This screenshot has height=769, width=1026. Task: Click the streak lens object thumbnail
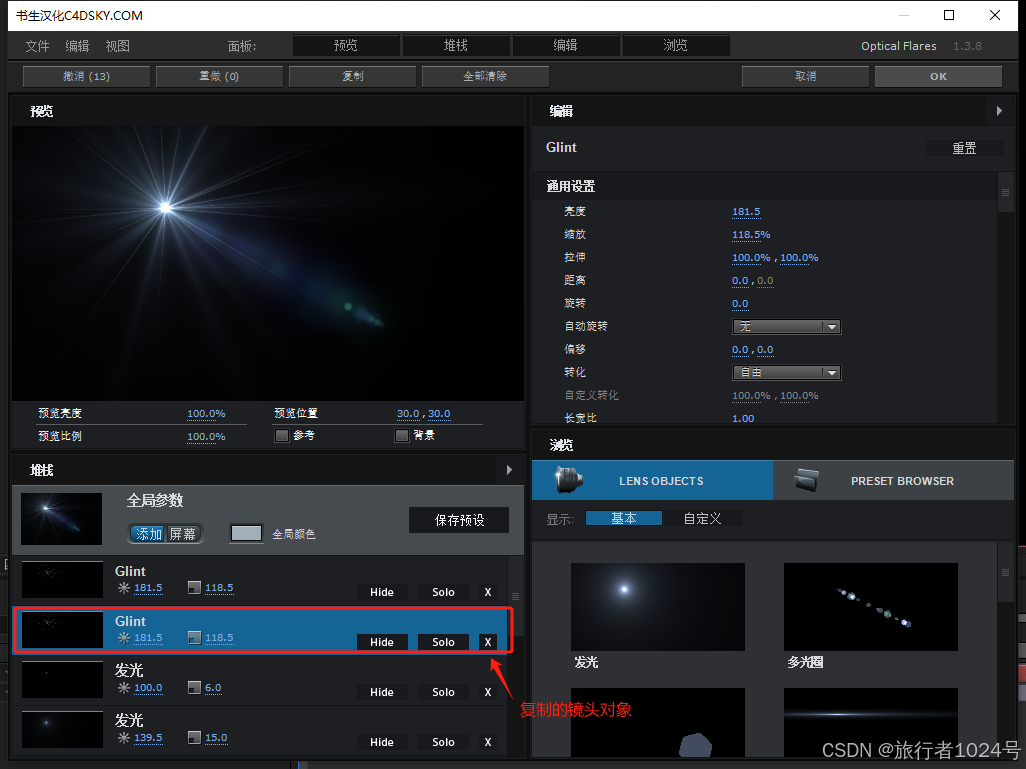click(871, 723)
